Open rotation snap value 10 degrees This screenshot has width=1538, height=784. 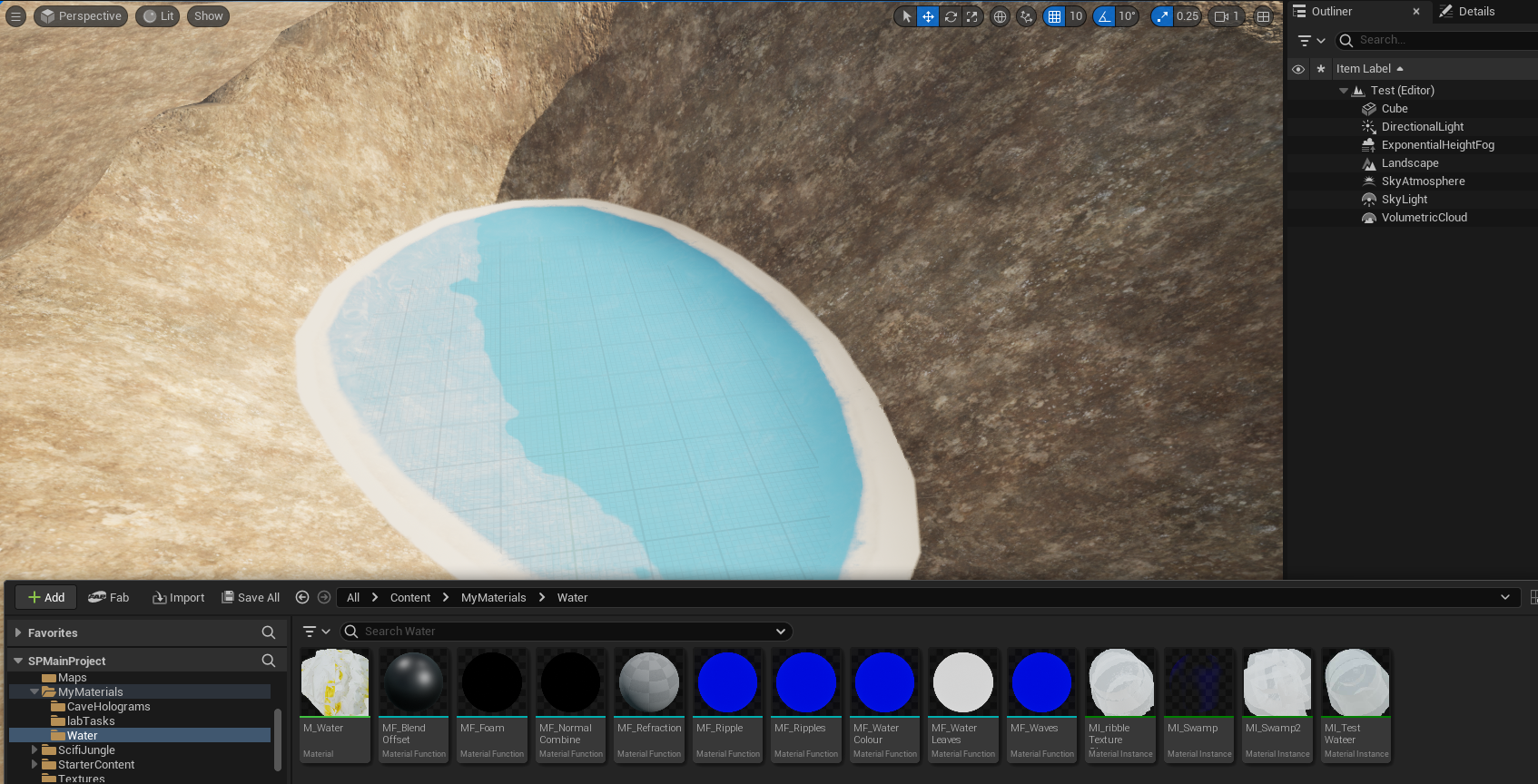pyautogui.click(x=1127, y=16)
